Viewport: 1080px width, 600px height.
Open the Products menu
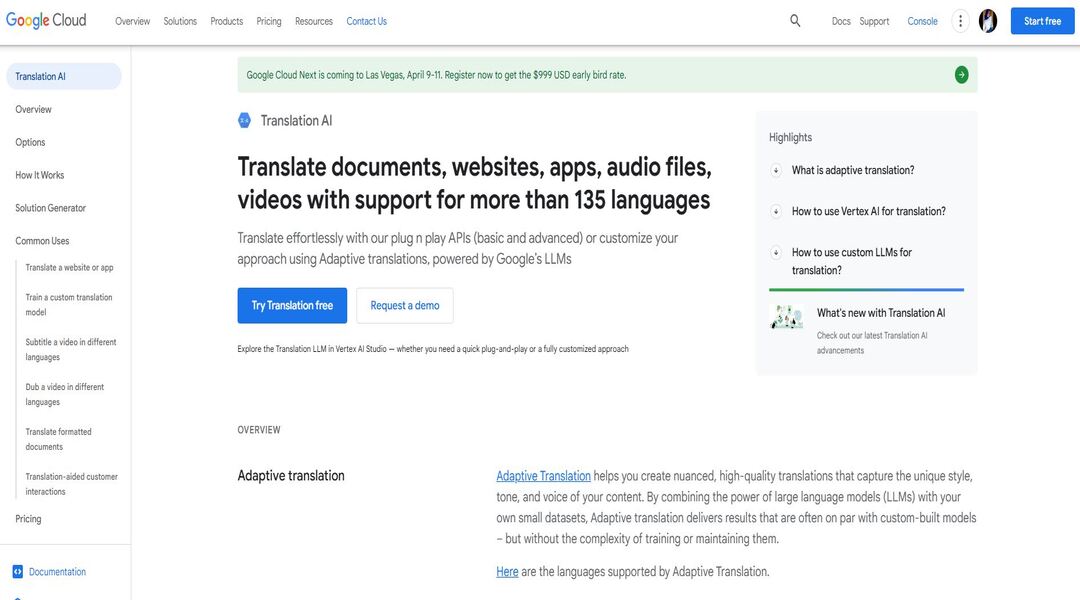(x=226, y=21)
